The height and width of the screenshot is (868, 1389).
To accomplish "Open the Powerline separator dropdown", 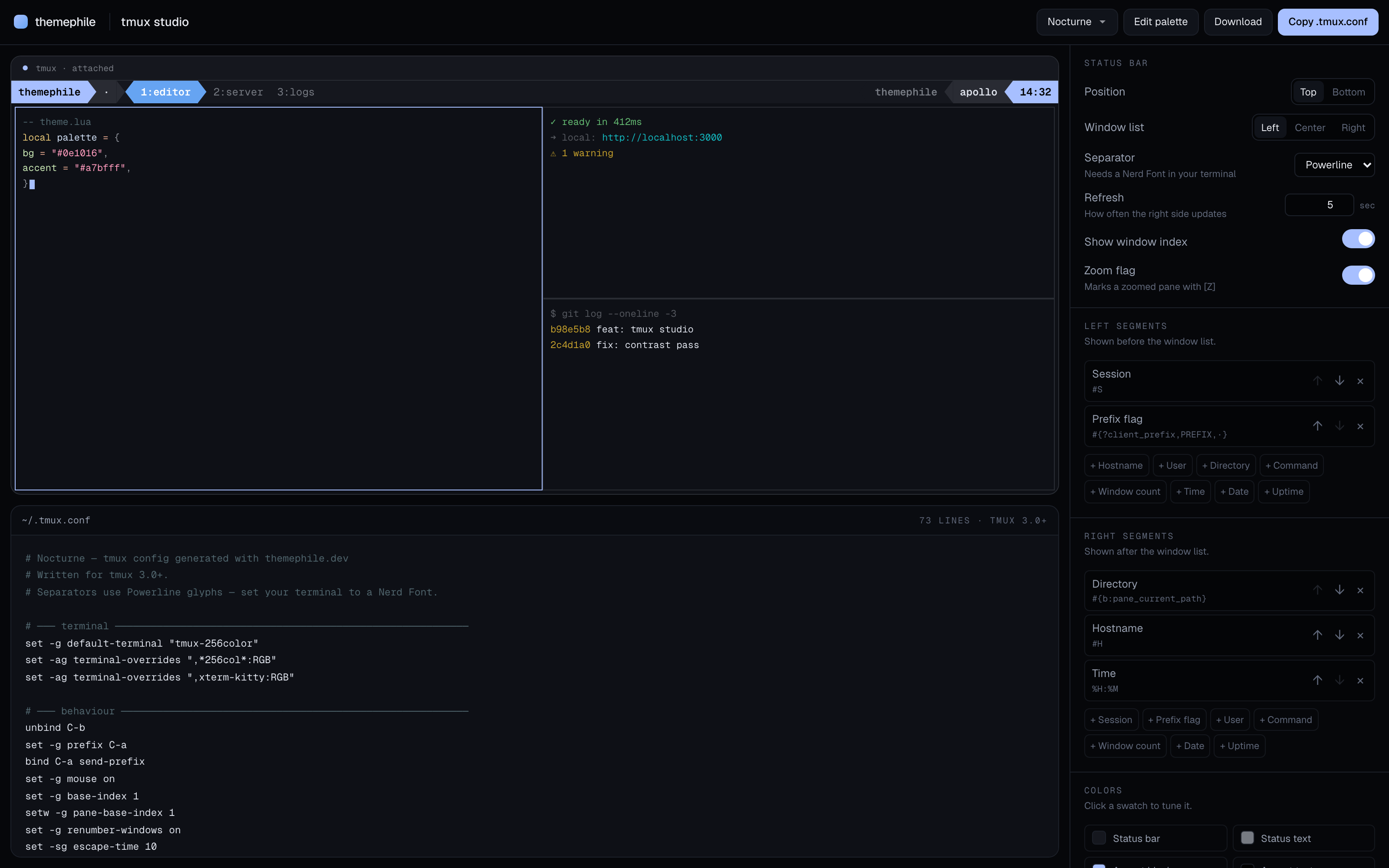I will pyautogui.click(x=1334, y=165).
